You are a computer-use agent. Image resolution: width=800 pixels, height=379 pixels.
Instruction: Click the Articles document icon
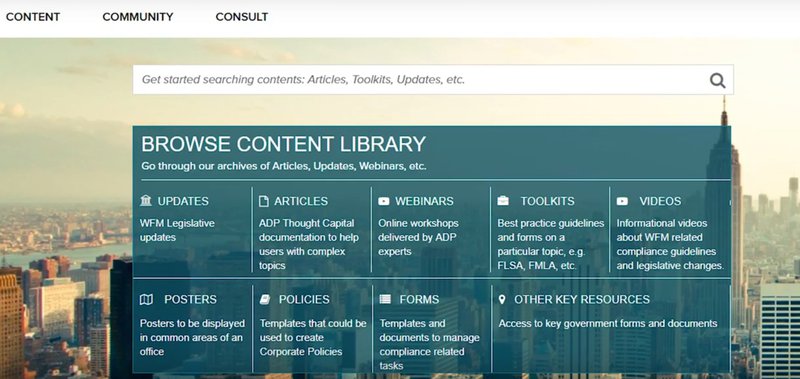point(264,201)
